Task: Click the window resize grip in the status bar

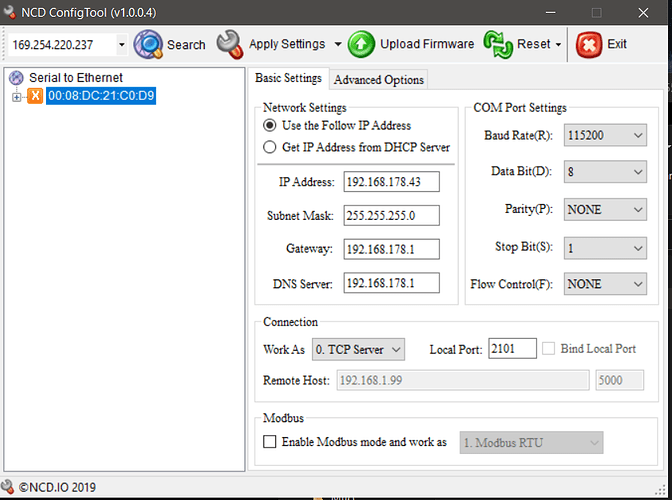Action: [660, 490]
